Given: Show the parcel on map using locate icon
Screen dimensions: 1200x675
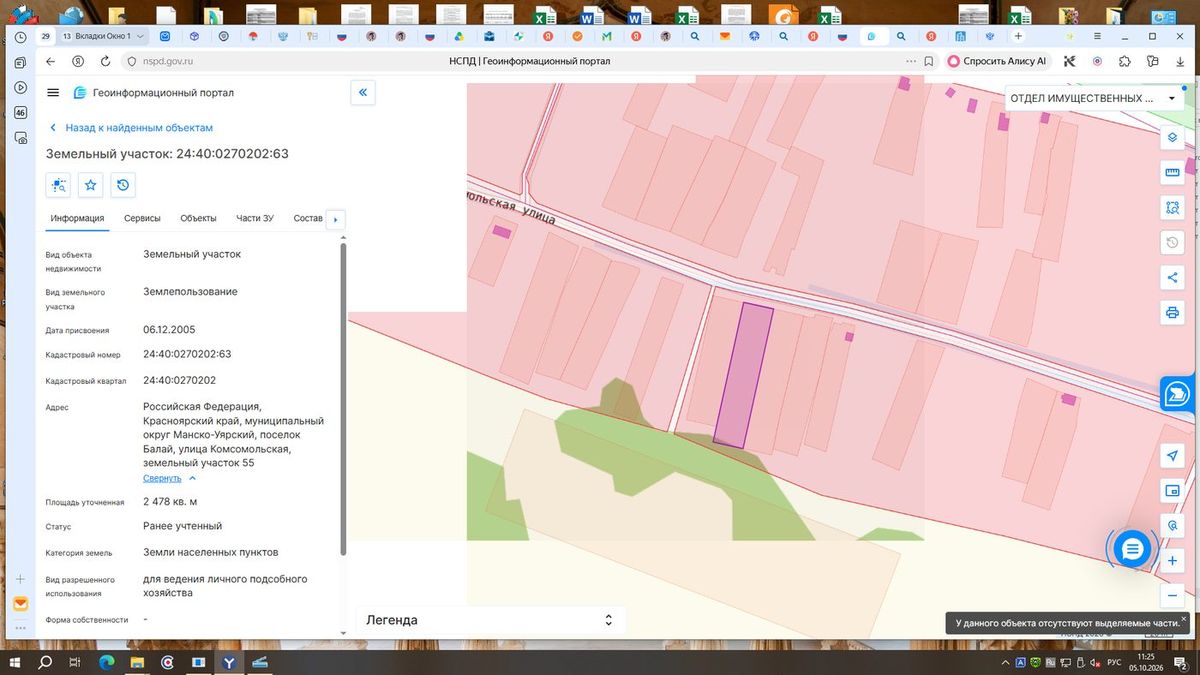Looking at the screenshot, I should point(59,185).
